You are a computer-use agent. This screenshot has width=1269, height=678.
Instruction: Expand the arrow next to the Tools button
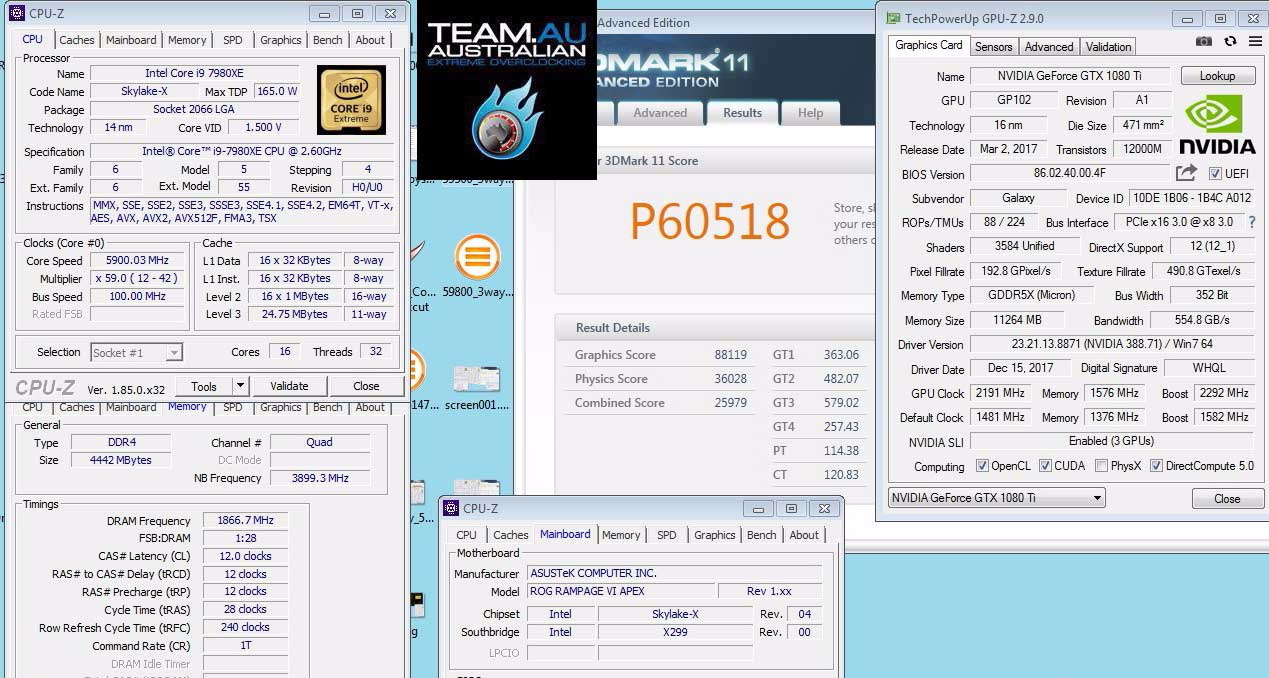240,386
